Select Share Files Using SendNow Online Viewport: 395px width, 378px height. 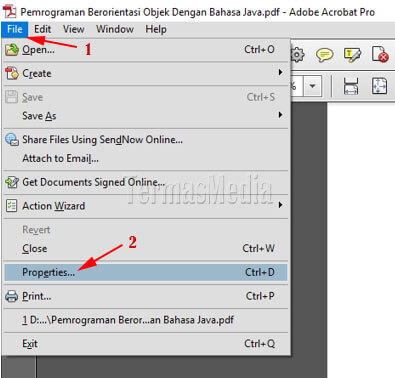point(146,139)
